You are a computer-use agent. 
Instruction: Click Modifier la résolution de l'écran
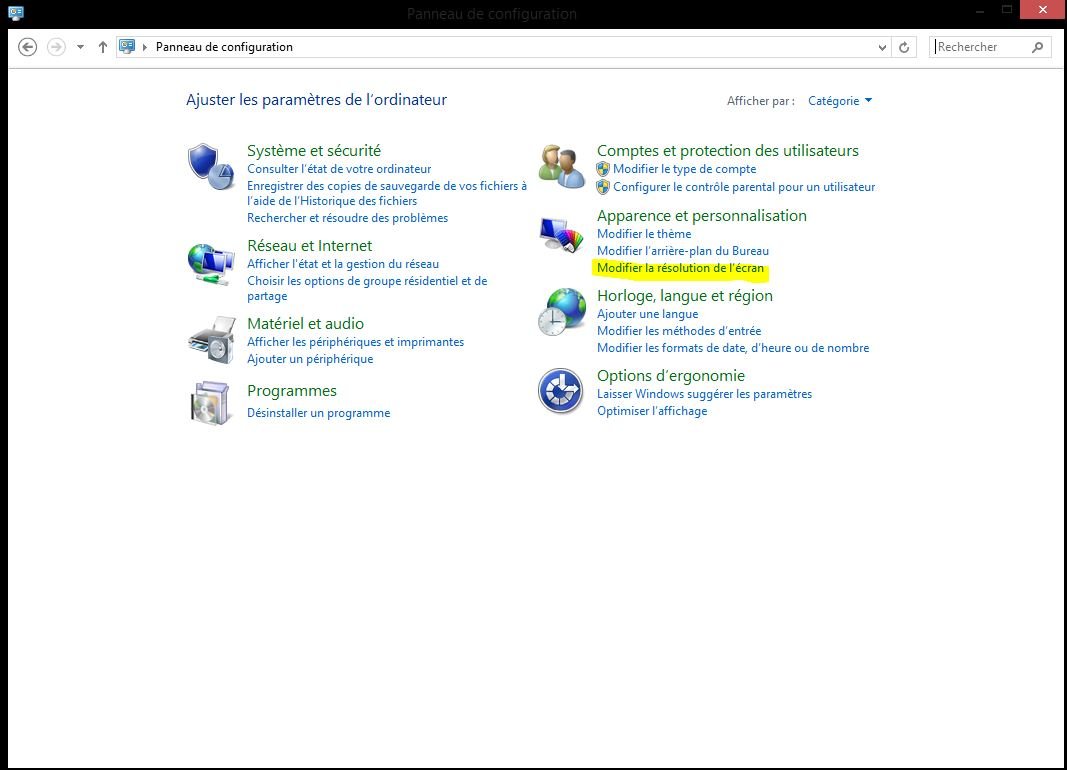[680, 268]
